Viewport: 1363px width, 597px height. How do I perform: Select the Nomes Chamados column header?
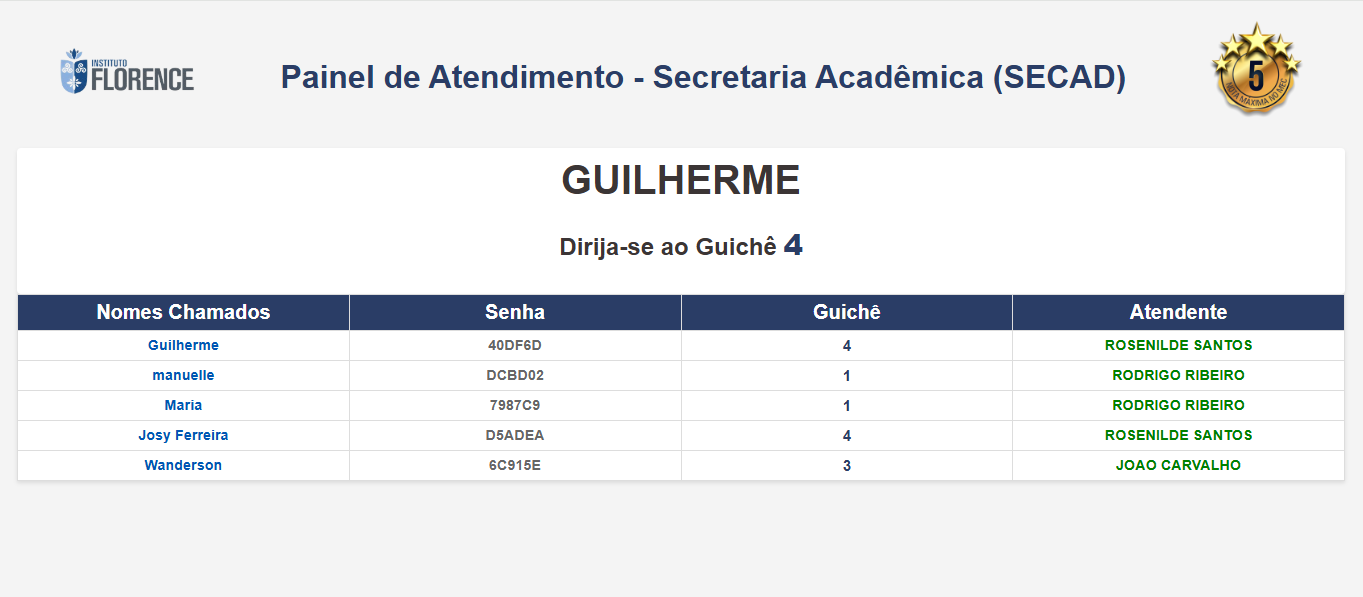click(x=183, y=312)
